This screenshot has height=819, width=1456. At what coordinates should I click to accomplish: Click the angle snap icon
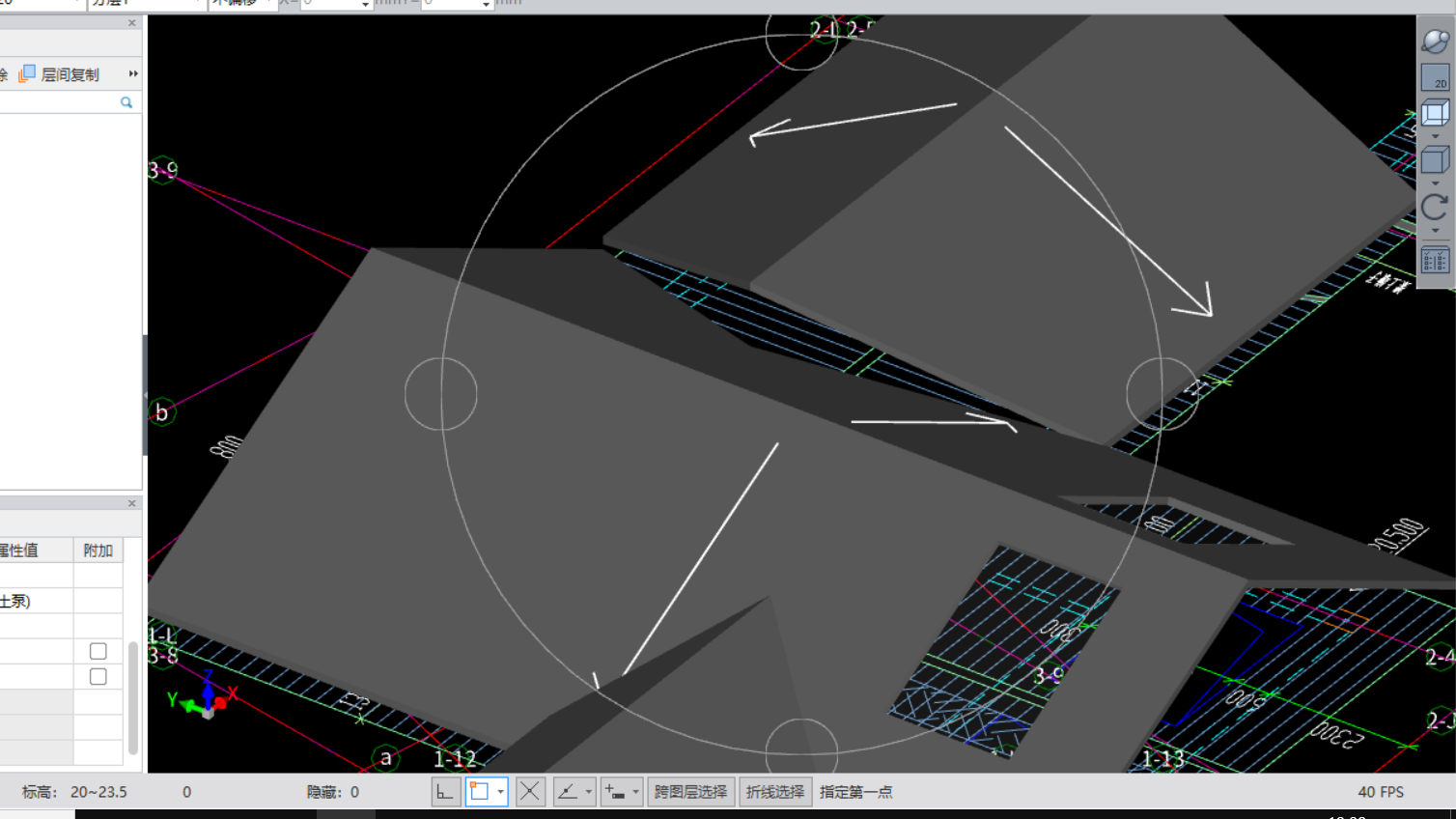tap(568, 792)
